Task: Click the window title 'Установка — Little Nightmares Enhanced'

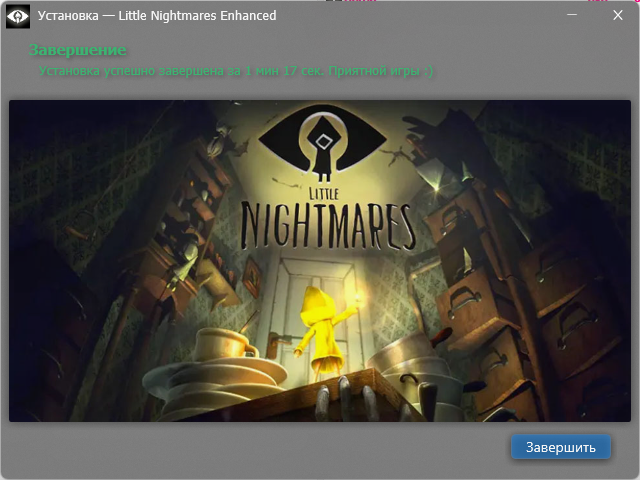Action: coord(156,16)
